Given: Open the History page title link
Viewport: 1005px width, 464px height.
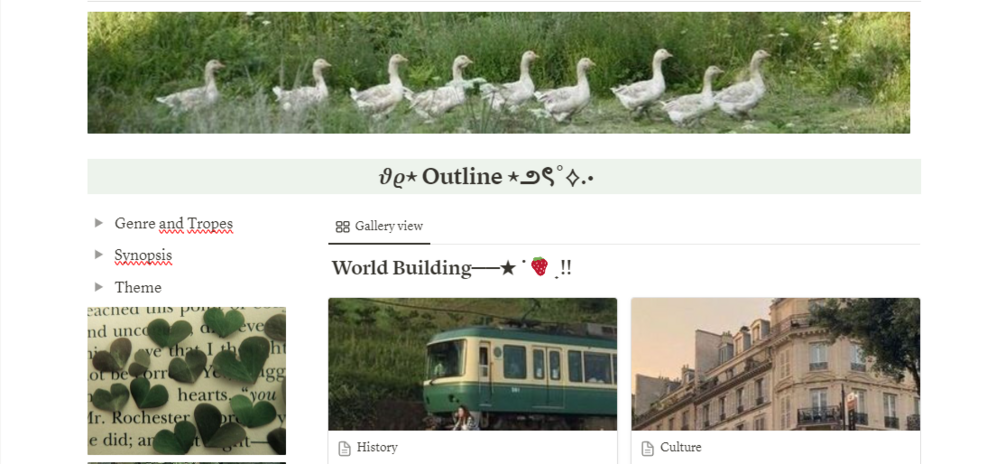Looking at the screenshot, I should click(x=377, y=447).
